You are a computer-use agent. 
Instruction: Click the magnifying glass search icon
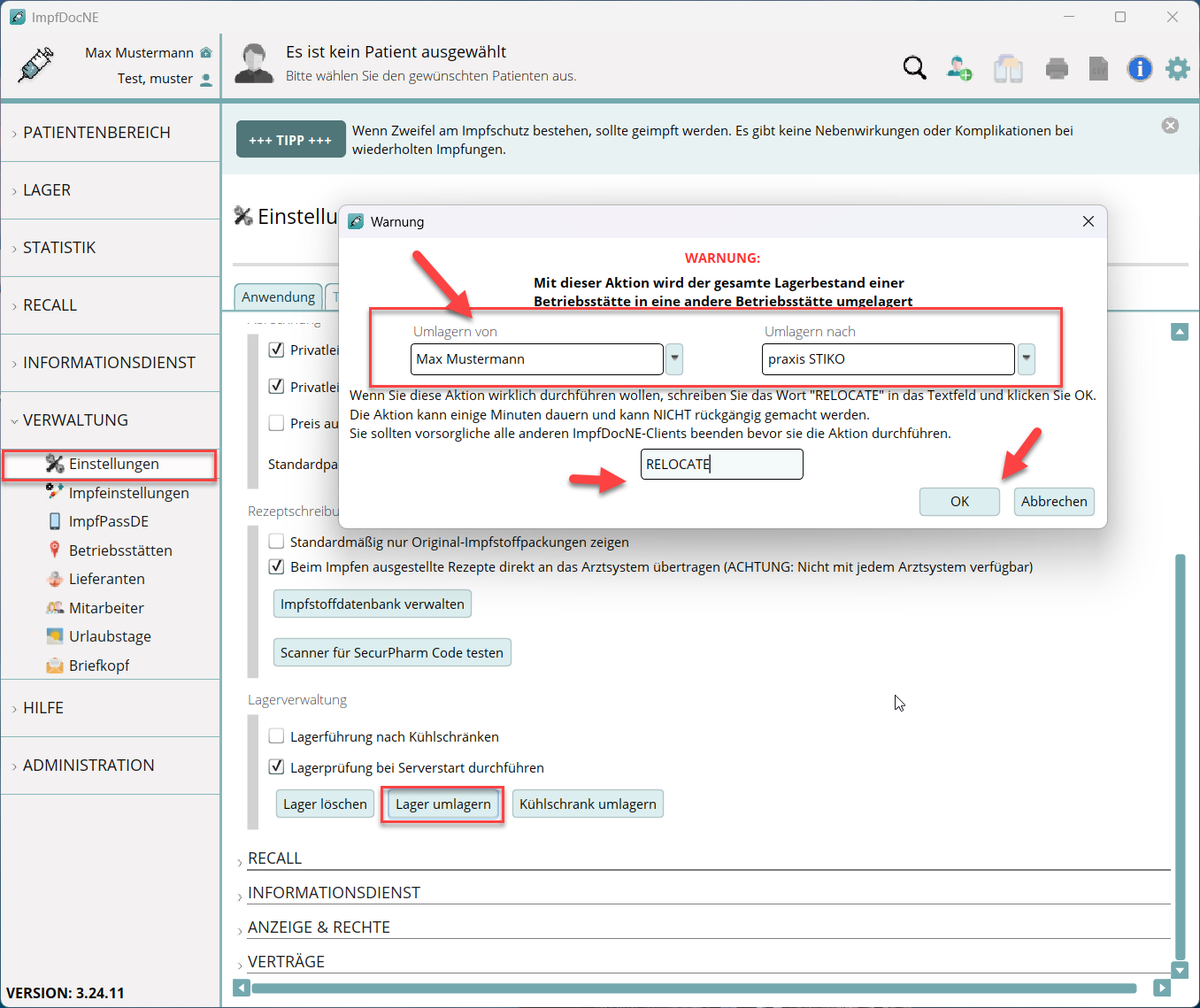click(914, 68)
